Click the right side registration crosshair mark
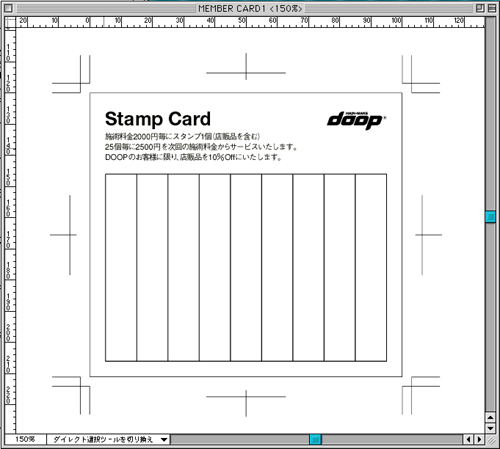Viewport: 500px width, 449px height. point(422,235)
